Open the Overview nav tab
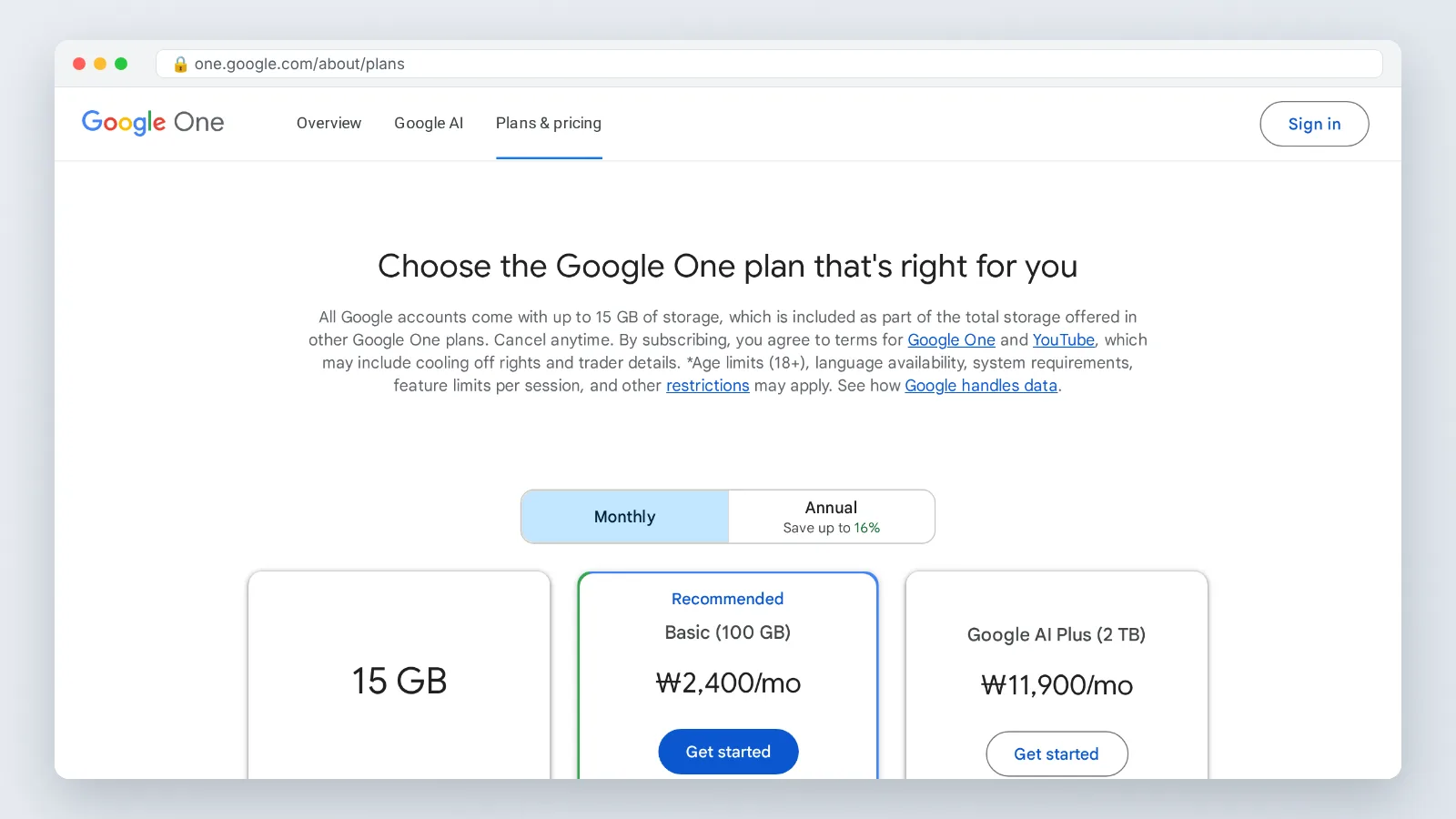 (x=329, y=123)
